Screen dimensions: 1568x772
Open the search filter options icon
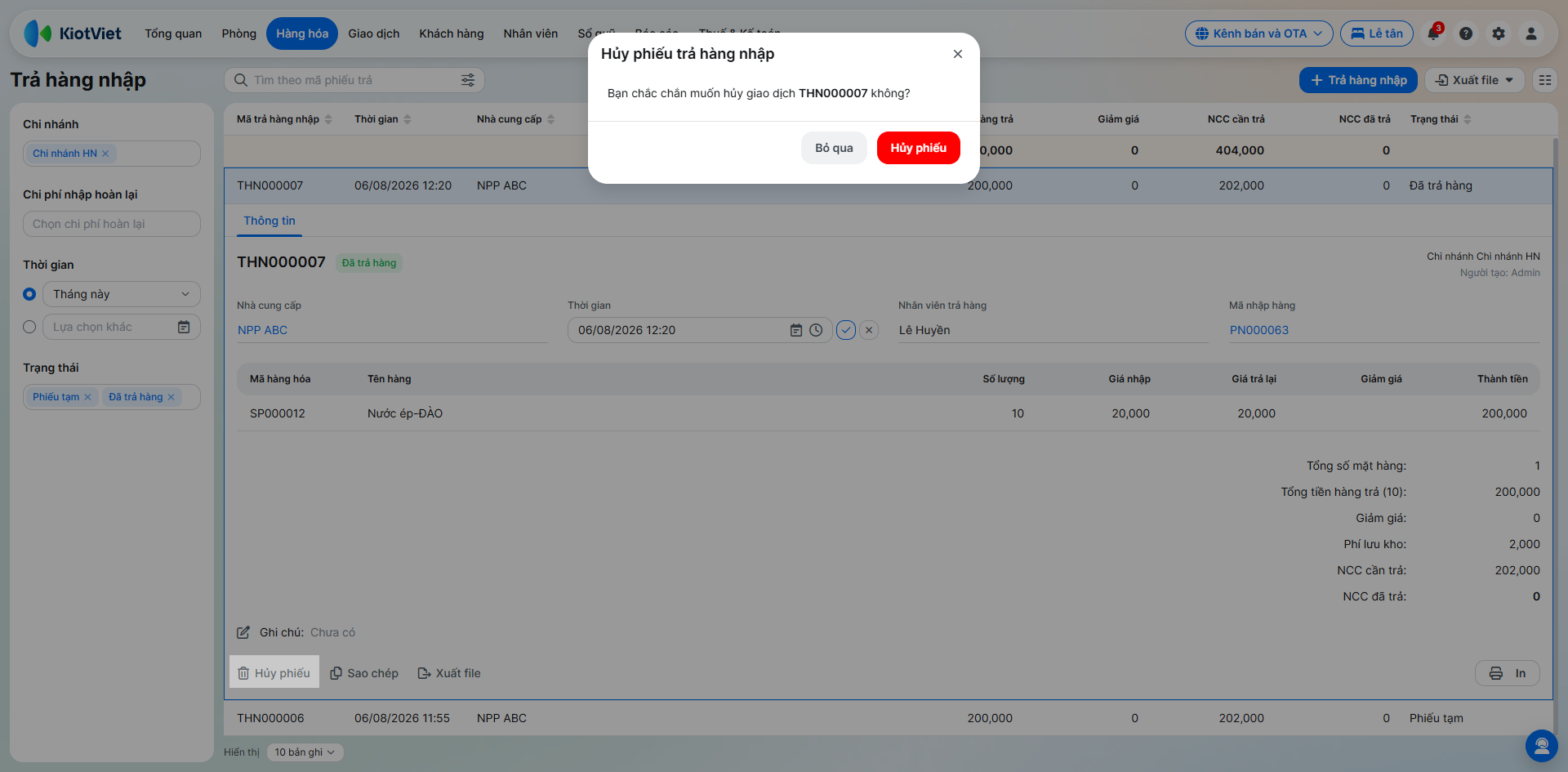point(468,80)
